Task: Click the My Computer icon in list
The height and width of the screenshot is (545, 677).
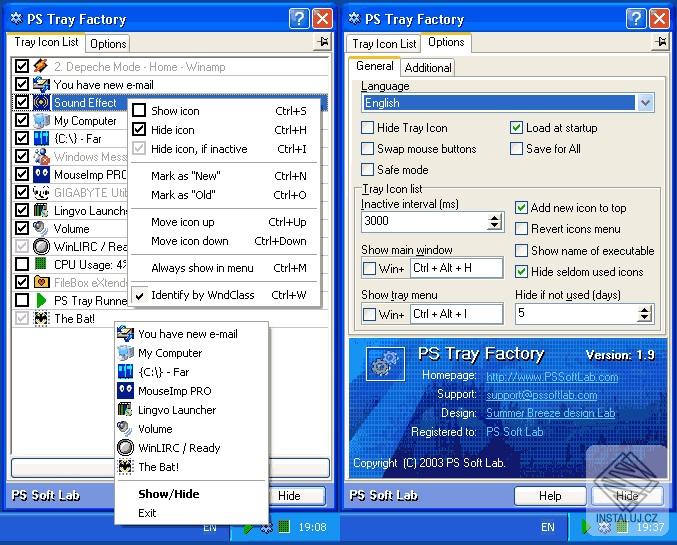Action: point(41,120)
